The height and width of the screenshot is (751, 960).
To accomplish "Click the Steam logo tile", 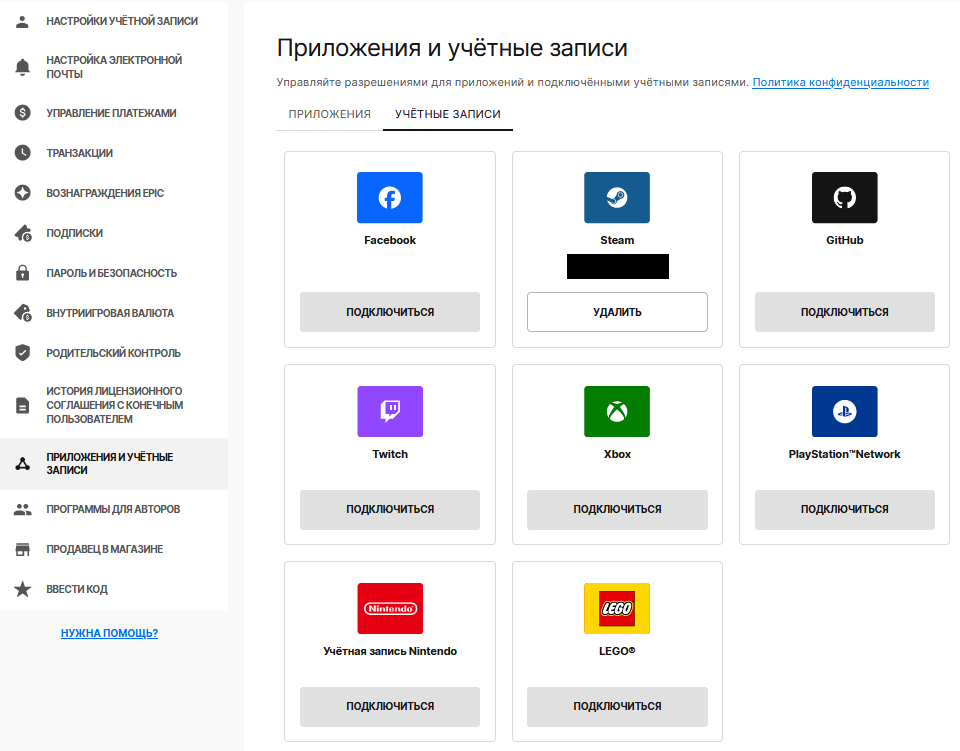I will (x=617, y=198).
